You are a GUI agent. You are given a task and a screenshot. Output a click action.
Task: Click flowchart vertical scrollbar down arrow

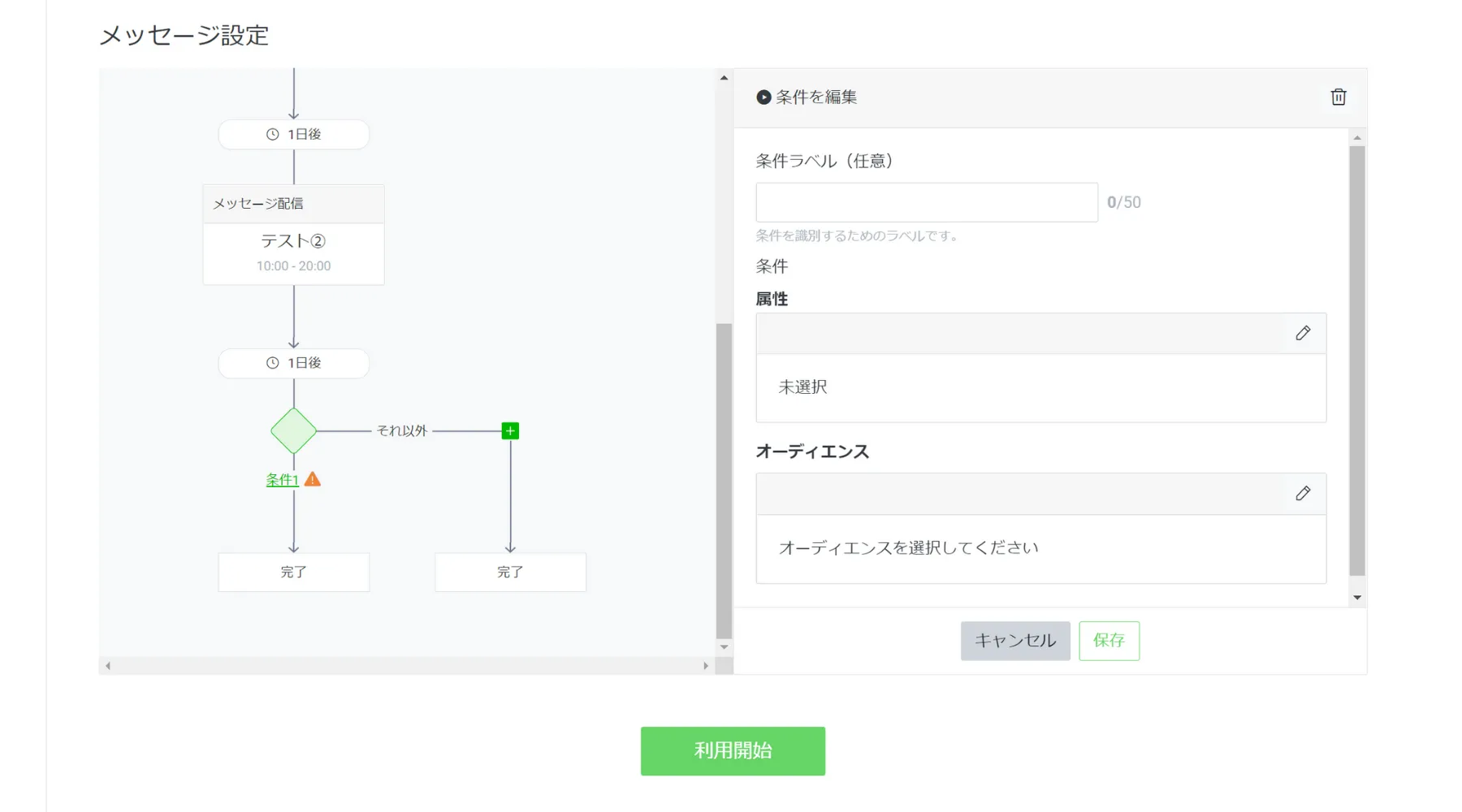click(x=724, y=647)
